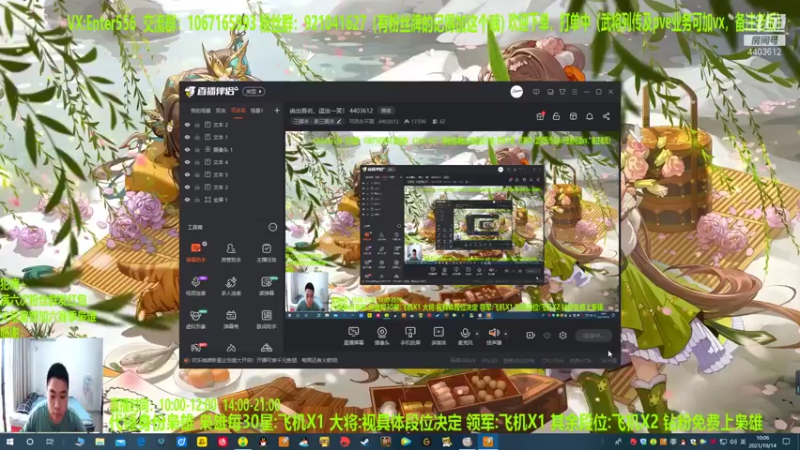
Task: Toggle visibility of the 文本 2 source
Action: [x=187, y=124]
